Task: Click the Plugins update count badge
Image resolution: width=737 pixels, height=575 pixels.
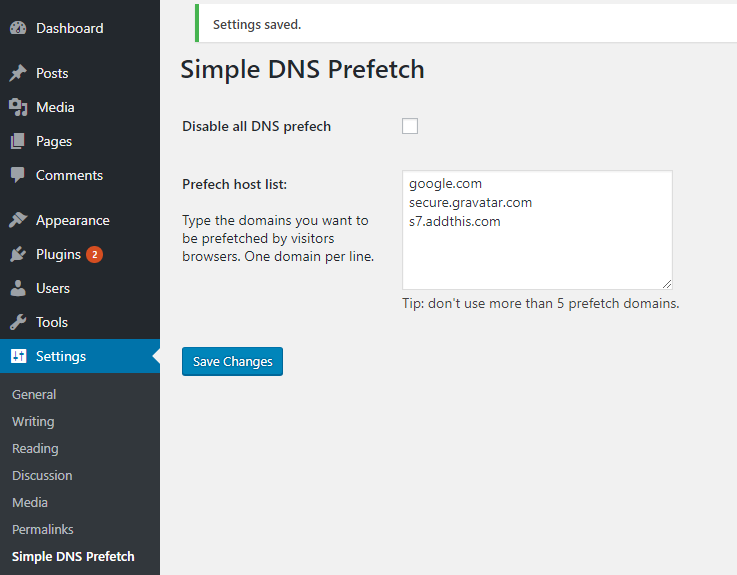Action: (94, 254)
